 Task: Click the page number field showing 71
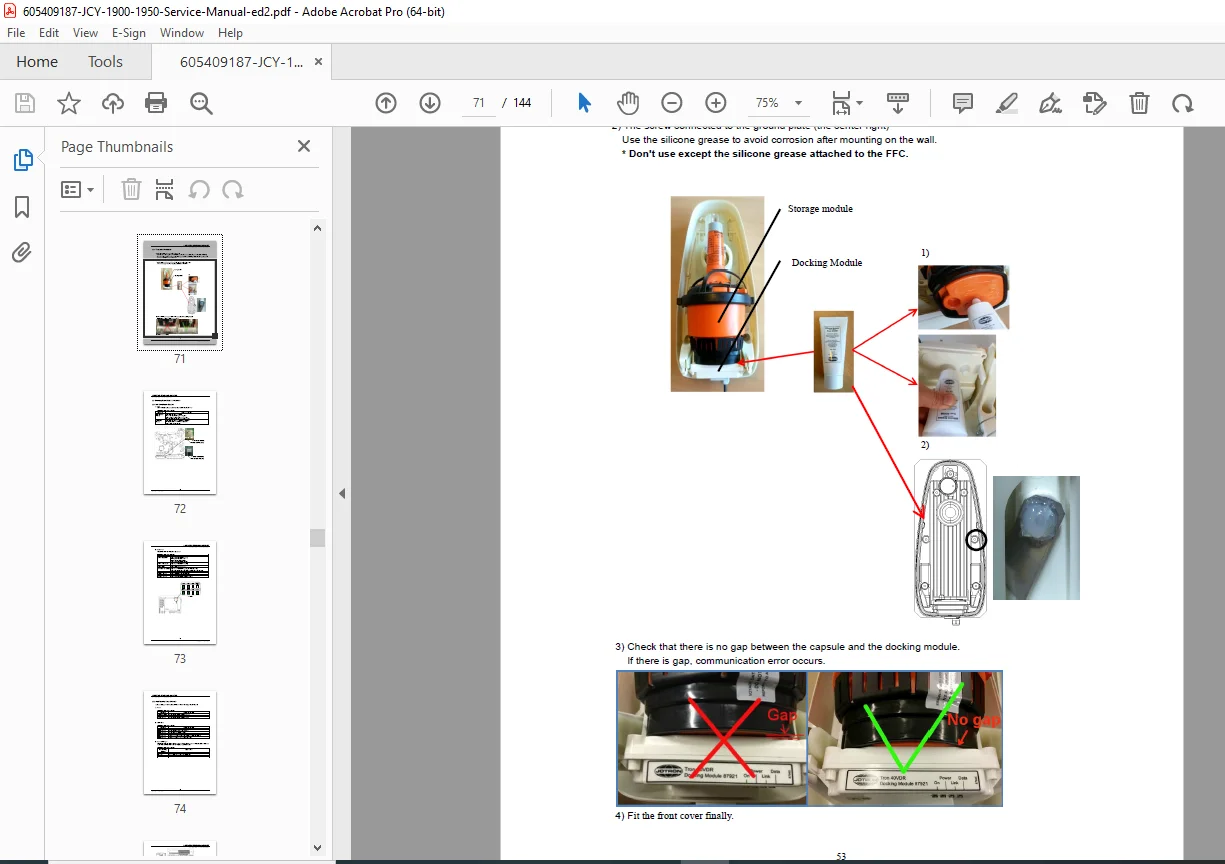pos(479,103)
